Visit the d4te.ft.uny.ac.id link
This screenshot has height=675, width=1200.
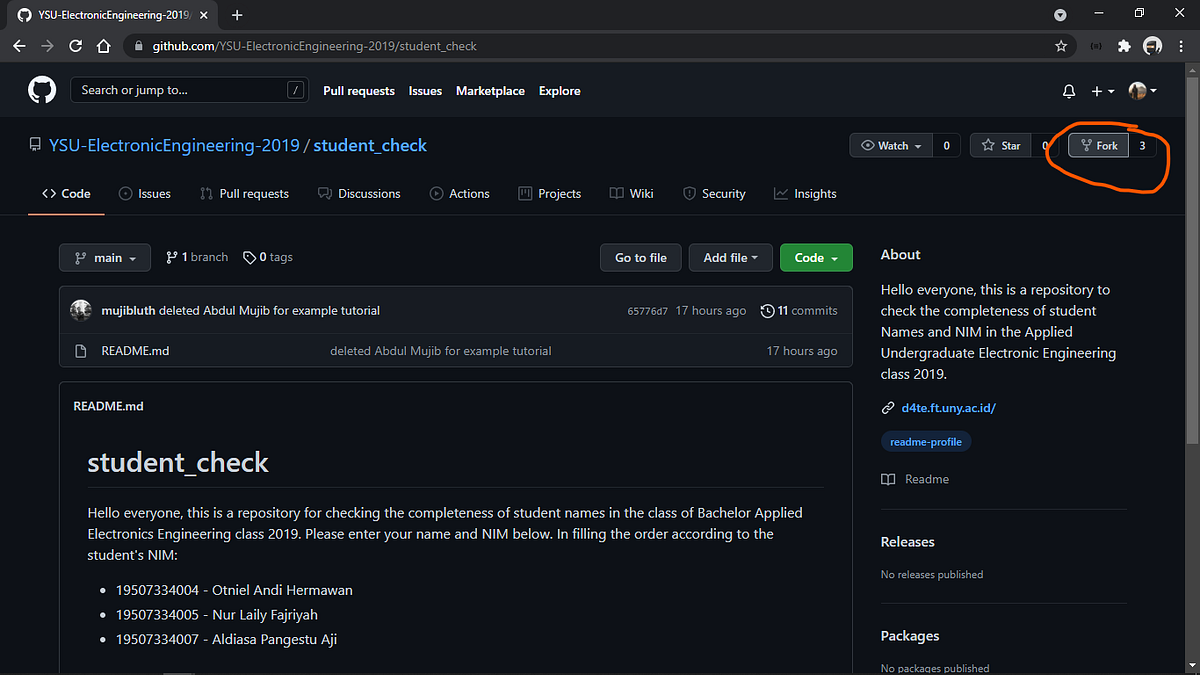pyautogui.click(x=947, y=407)
